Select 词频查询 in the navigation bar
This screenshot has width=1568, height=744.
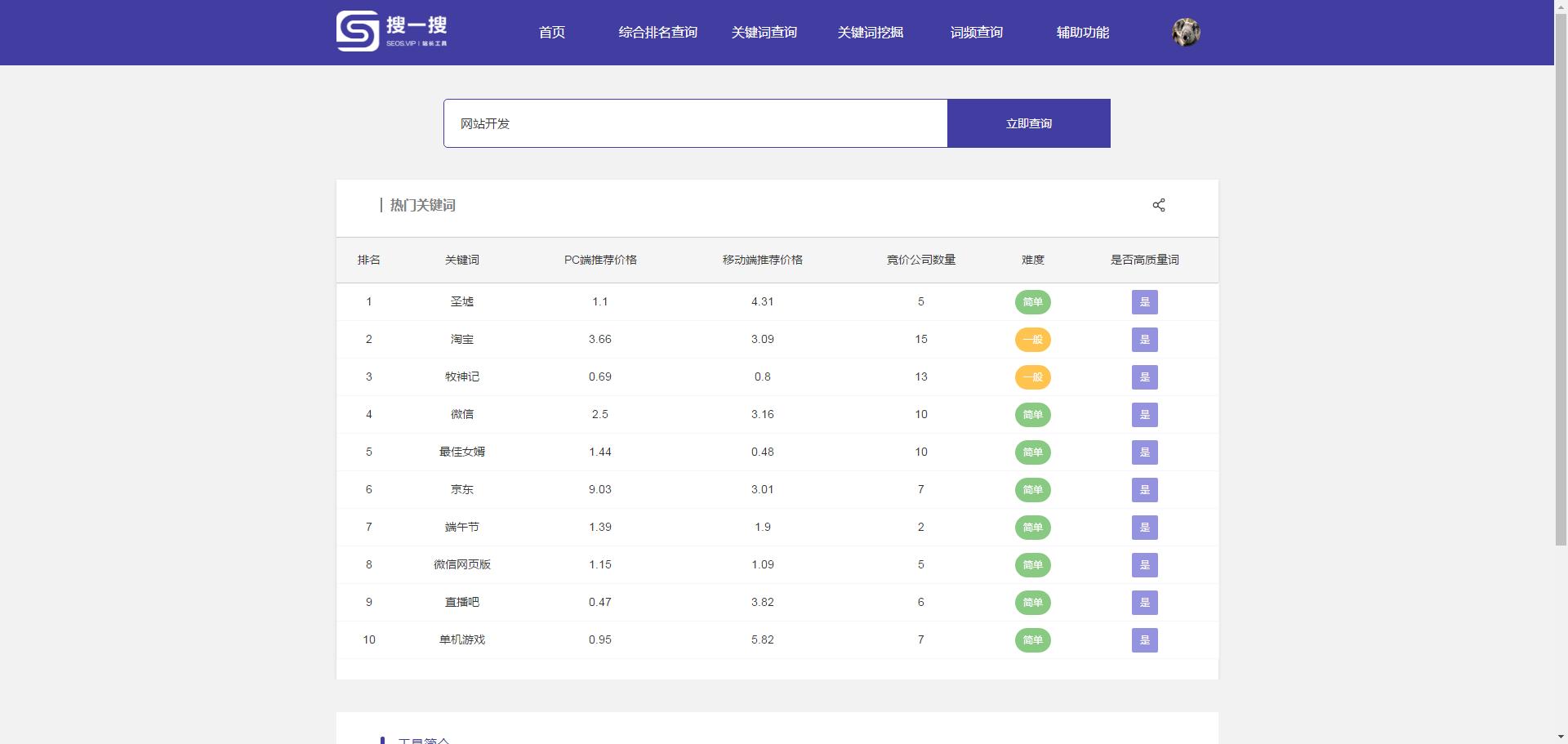click(x=977, y=33)
